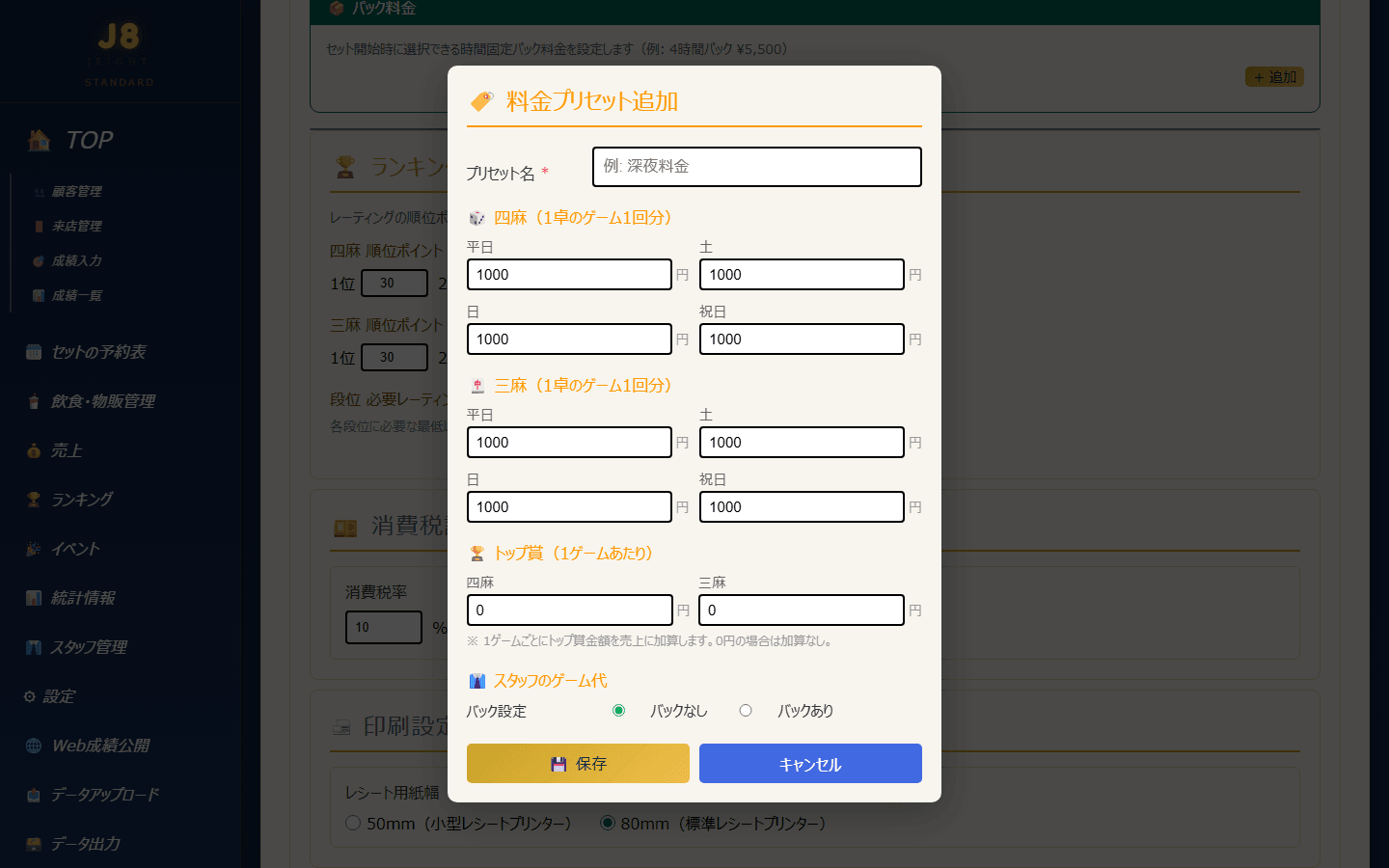Open 来店管理 sub-item

click(x=68, y=226)
